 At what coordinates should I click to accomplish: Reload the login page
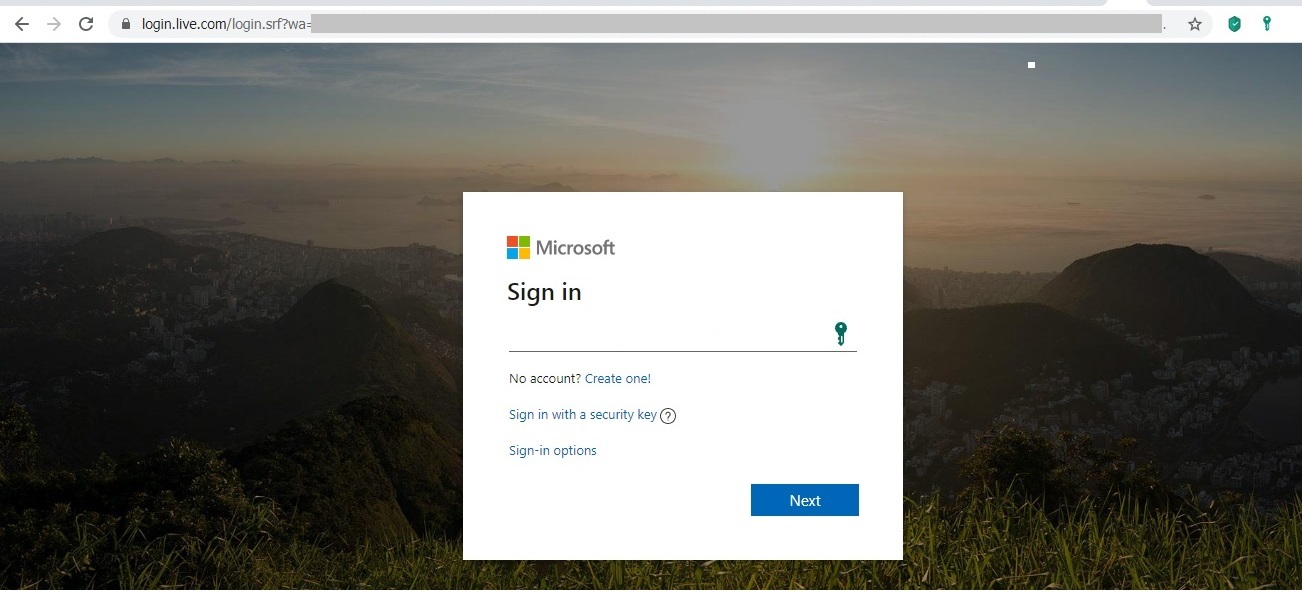(x=86, y=24)
